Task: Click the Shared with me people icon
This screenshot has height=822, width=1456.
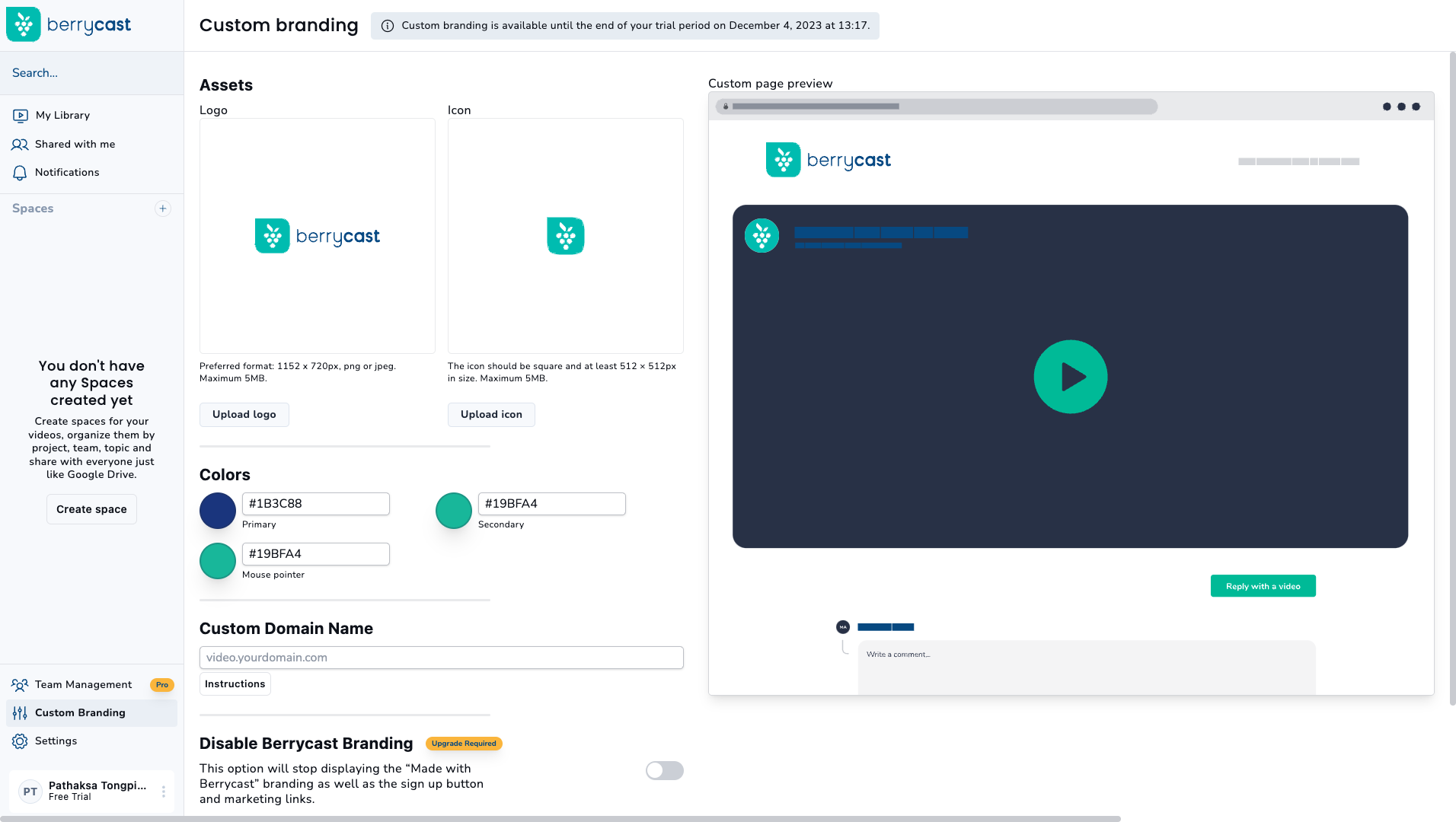Action: point(20,145)
